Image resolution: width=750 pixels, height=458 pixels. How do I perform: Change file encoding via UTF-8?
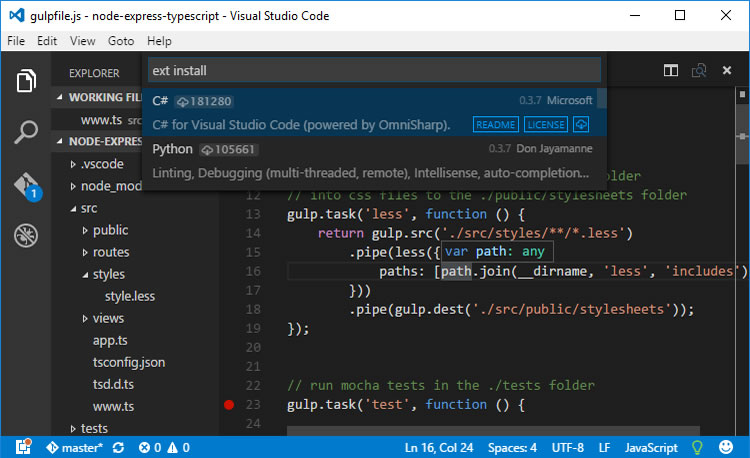pos(567,448)
